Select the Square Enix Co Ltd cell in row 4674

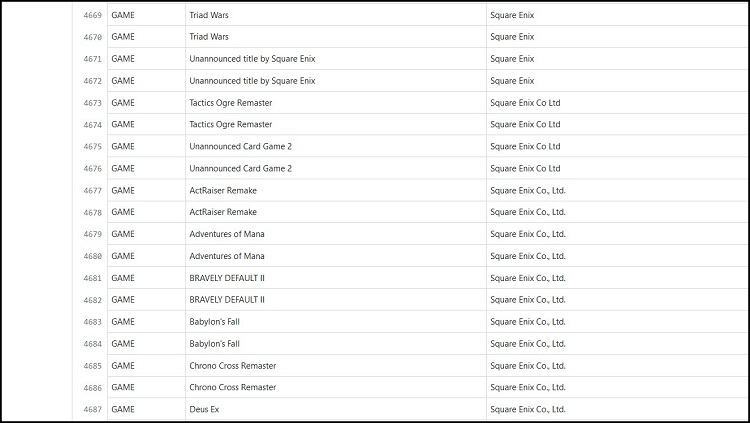[525, 125]
